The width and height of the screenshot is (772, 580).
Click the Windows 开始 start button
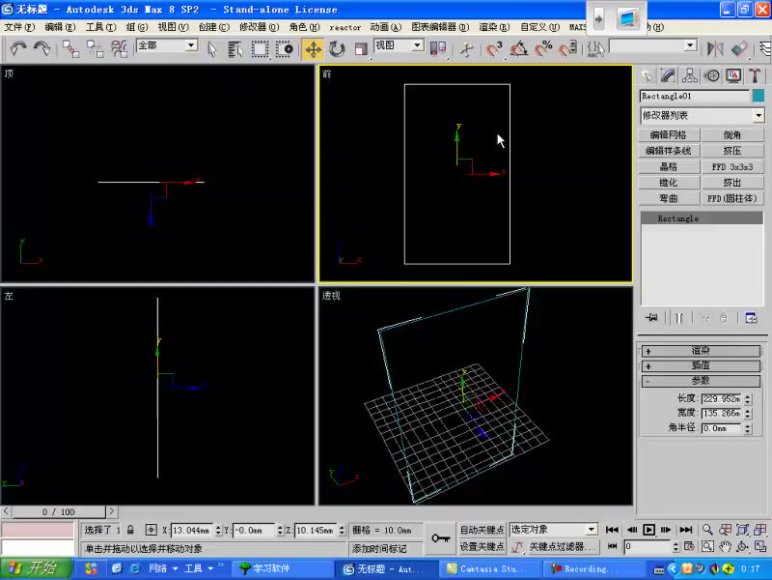(x=35, y=569)
